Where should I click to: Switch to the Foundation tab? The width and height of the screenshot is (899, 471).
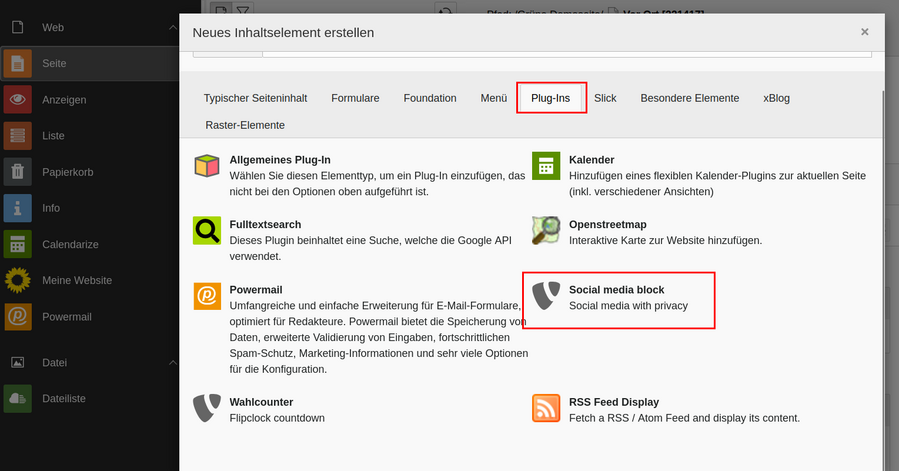430,98
